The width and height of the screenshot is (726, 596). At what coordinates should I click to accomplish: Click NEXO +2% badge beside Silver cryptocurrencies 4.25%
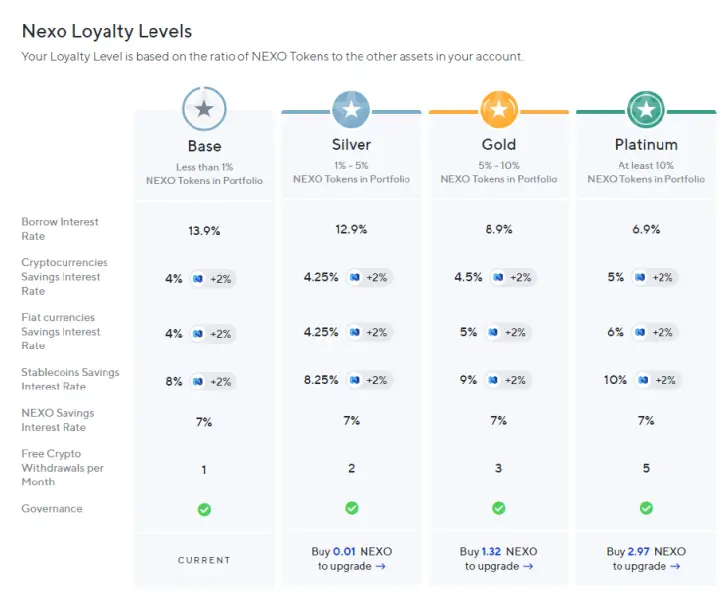[x=369, y=277]
